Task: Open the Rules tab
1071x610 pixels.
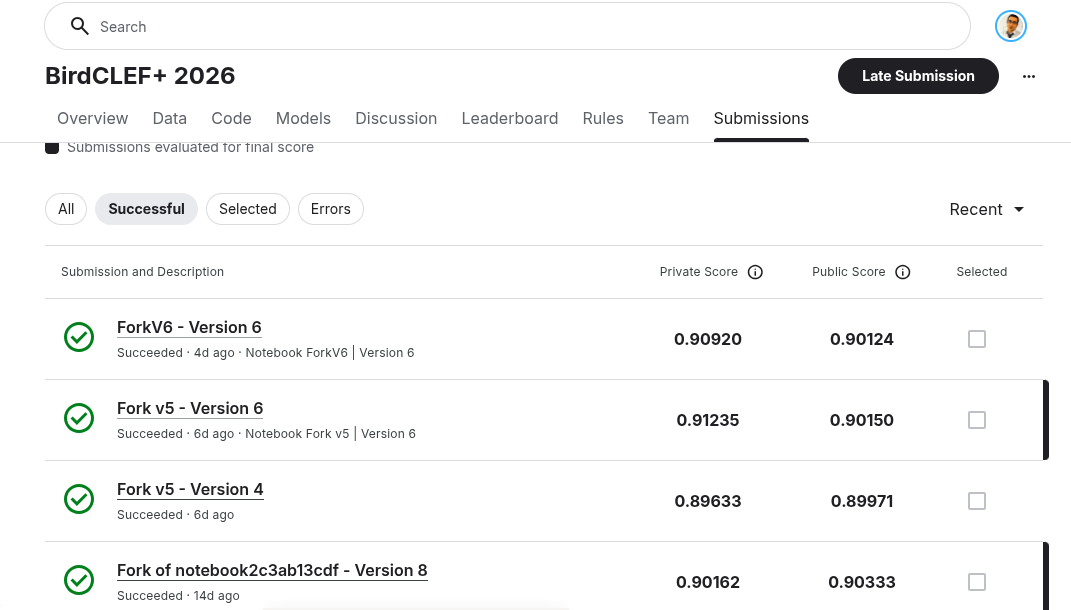Action: pyautogui.click(x=603, y=118)
